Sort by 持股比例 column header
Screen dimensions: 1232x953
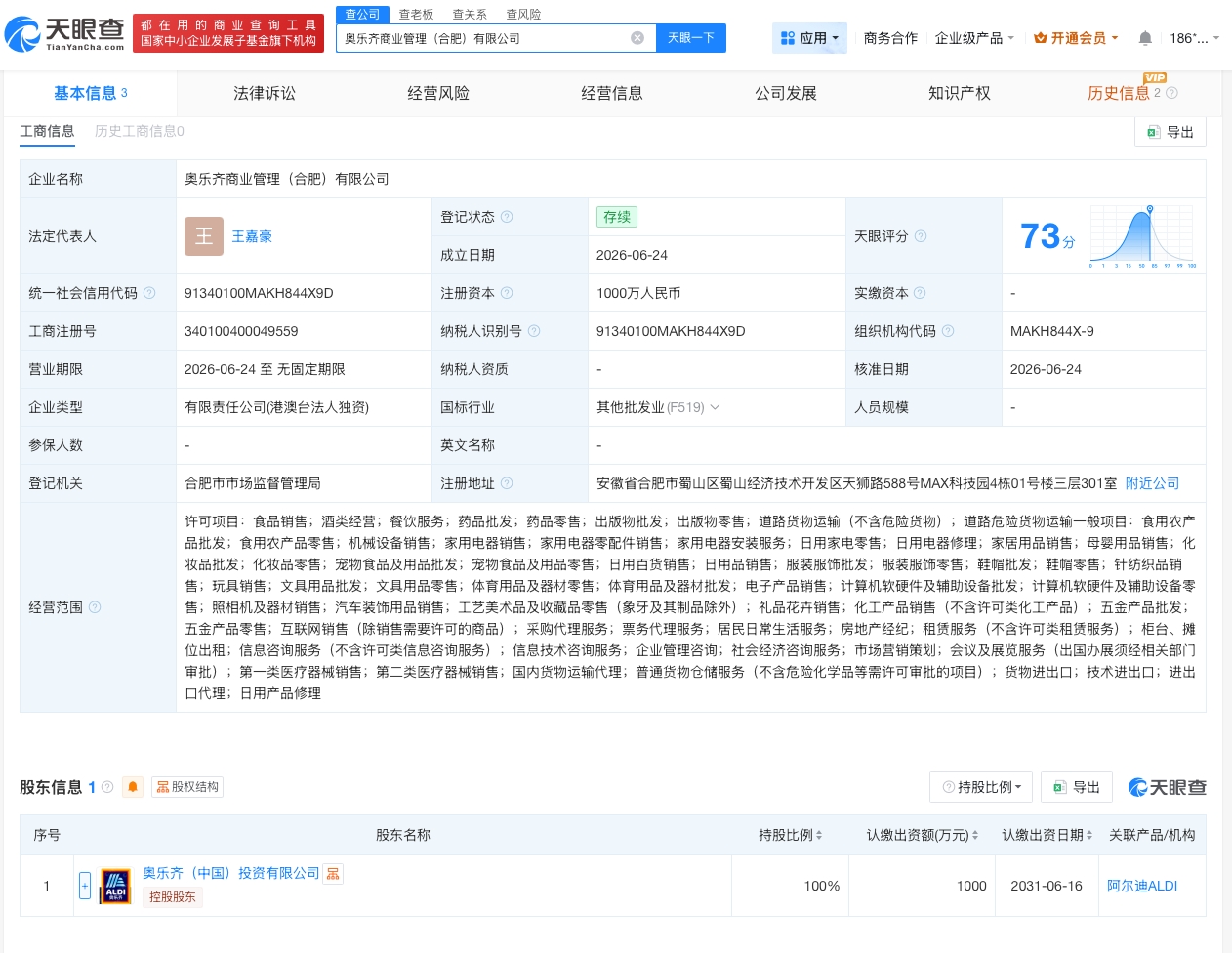[x=790, y=835]
